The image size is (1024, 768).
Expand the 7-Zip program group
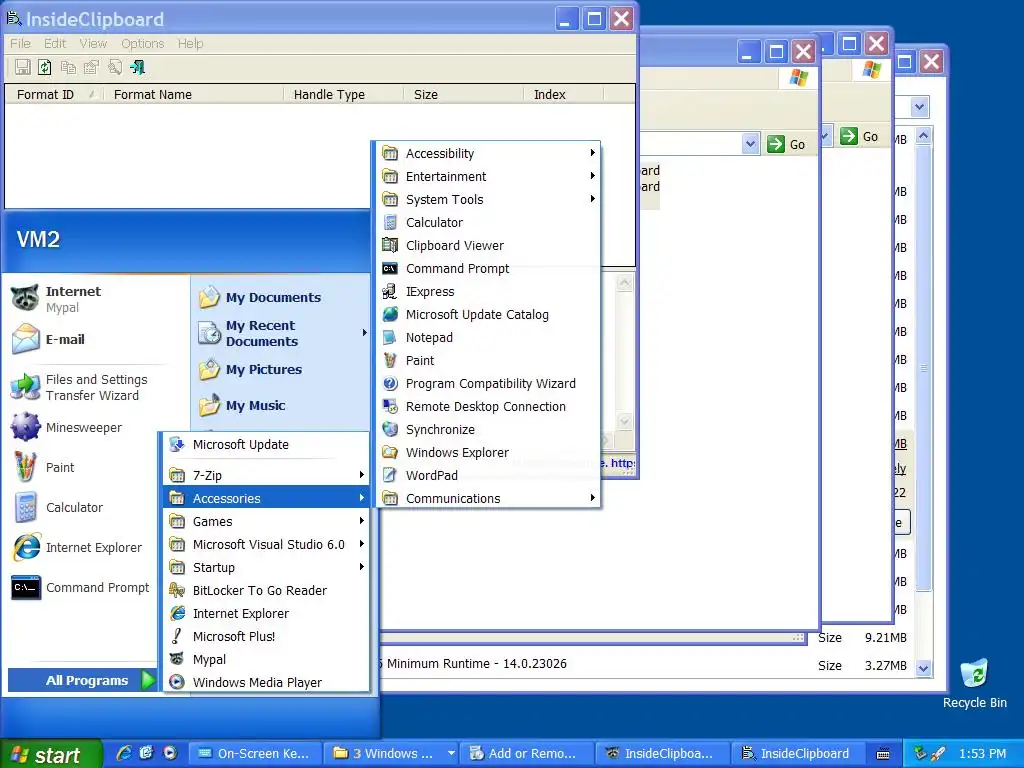(266, 475)
